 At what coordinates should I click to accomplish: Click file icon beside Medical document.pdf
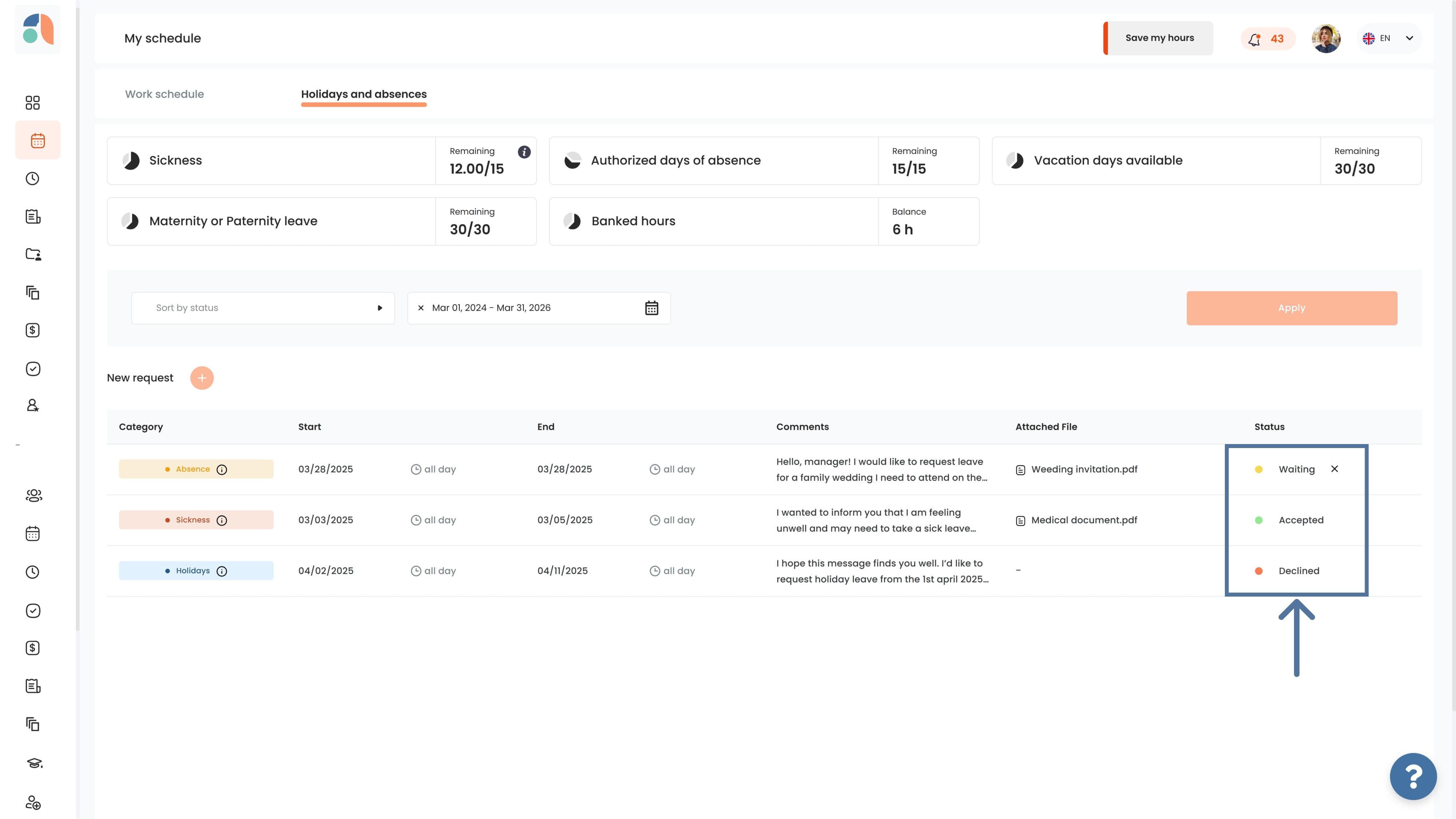[1020, 521]
